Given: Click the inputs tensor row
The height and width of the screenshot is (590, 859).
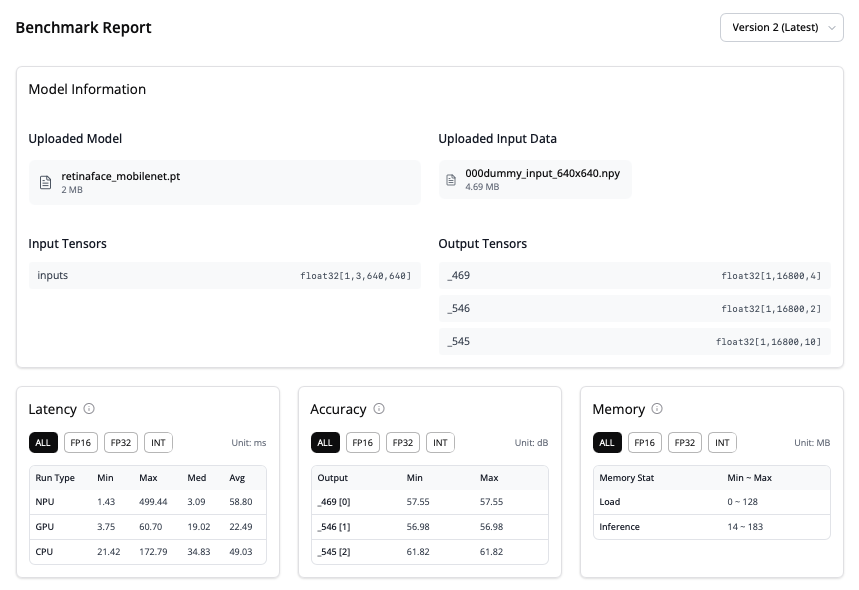Looking at the screenshot, I should [x=224, y=275].
